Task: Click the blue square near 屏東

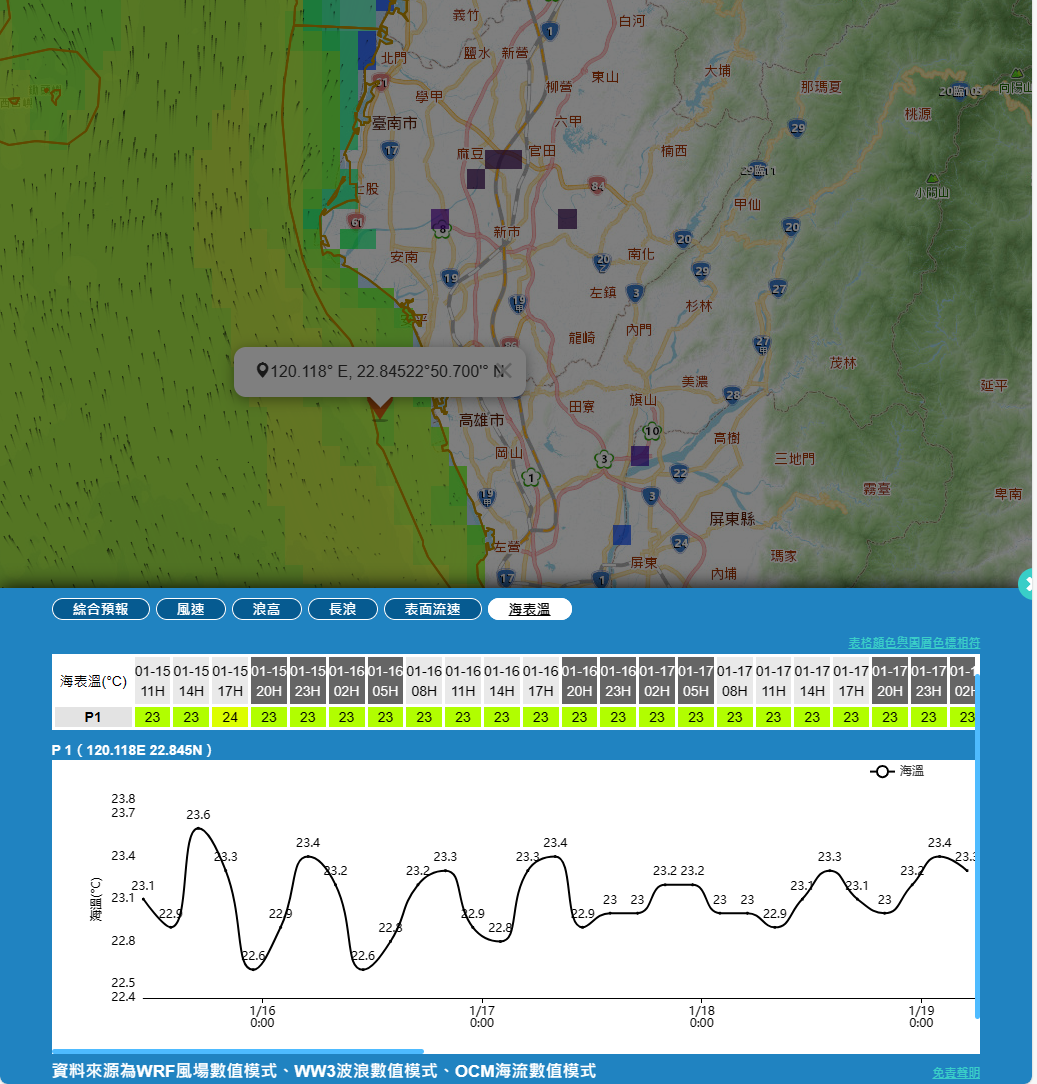Action: coord(622,535)
